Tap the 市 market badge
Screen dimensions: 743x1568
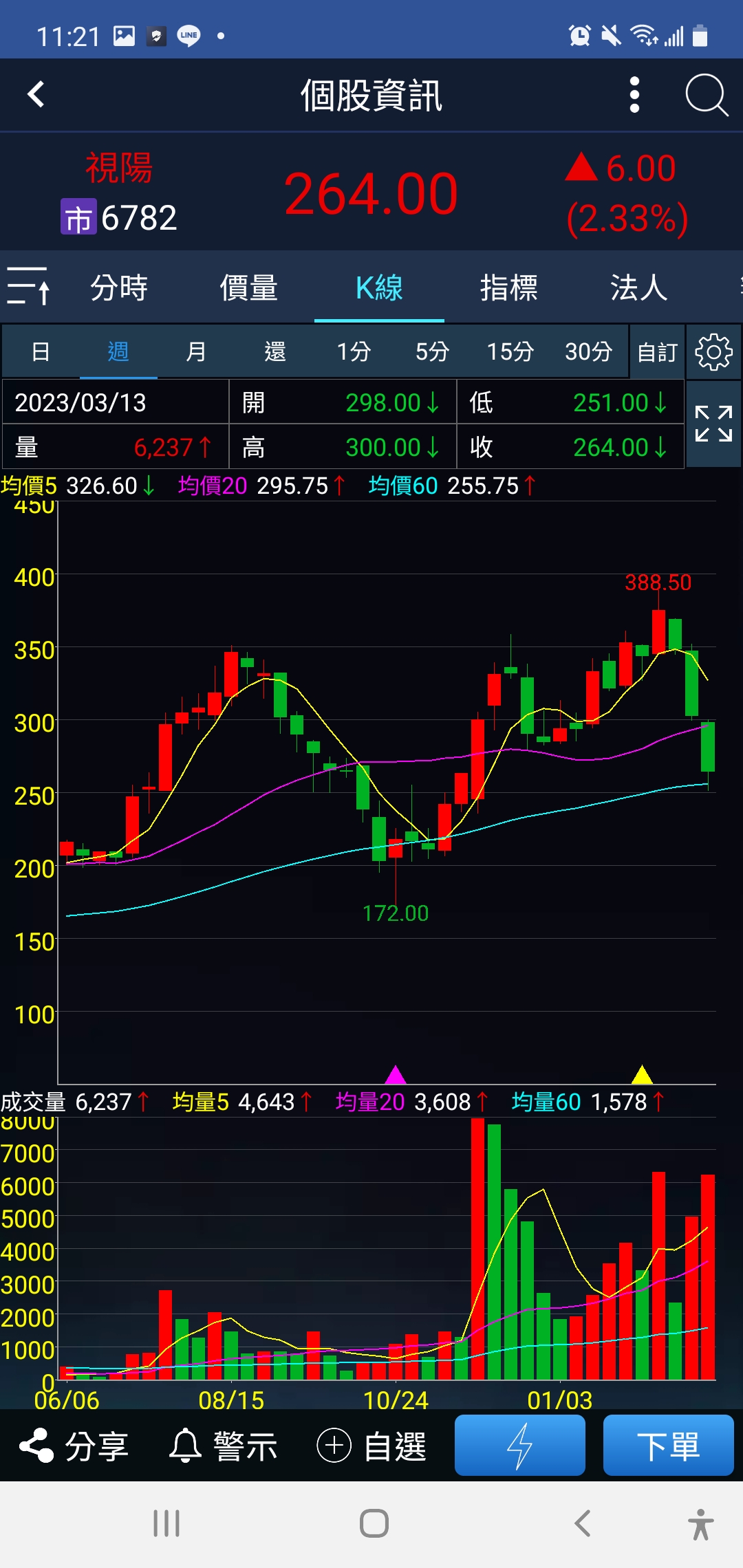pos(78,217)
